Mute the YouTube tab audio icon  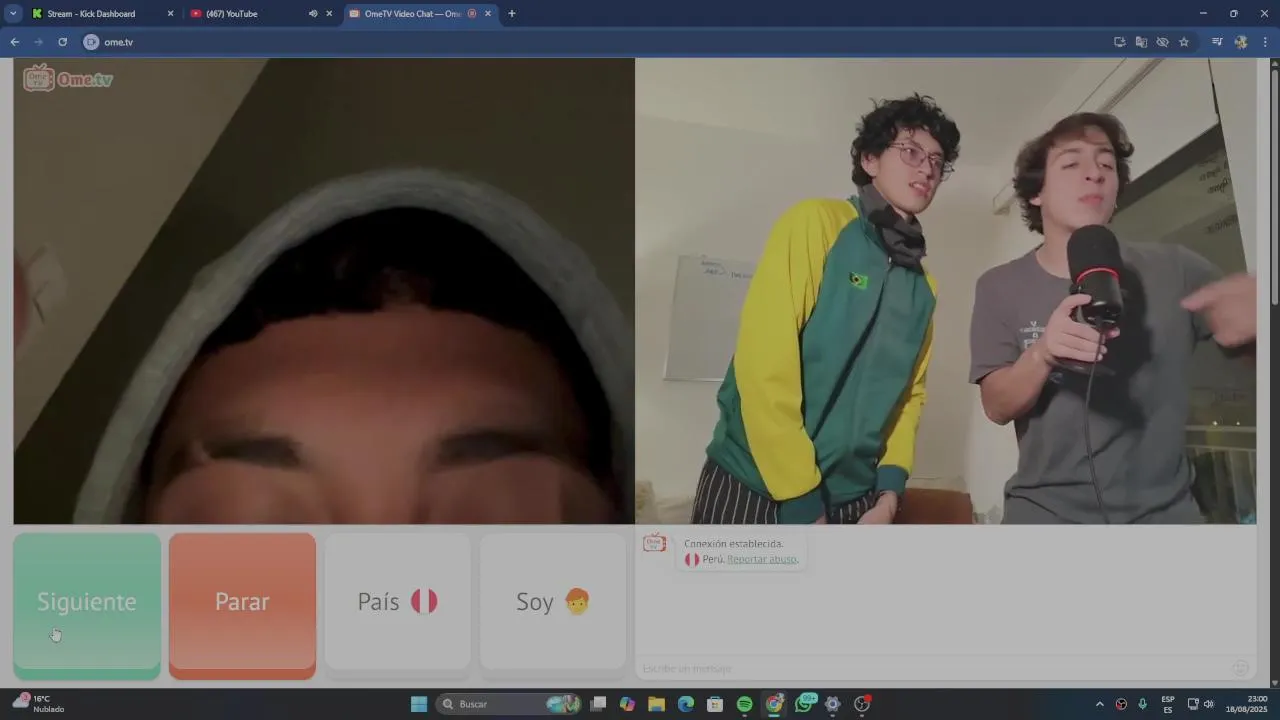click(313, 14)
